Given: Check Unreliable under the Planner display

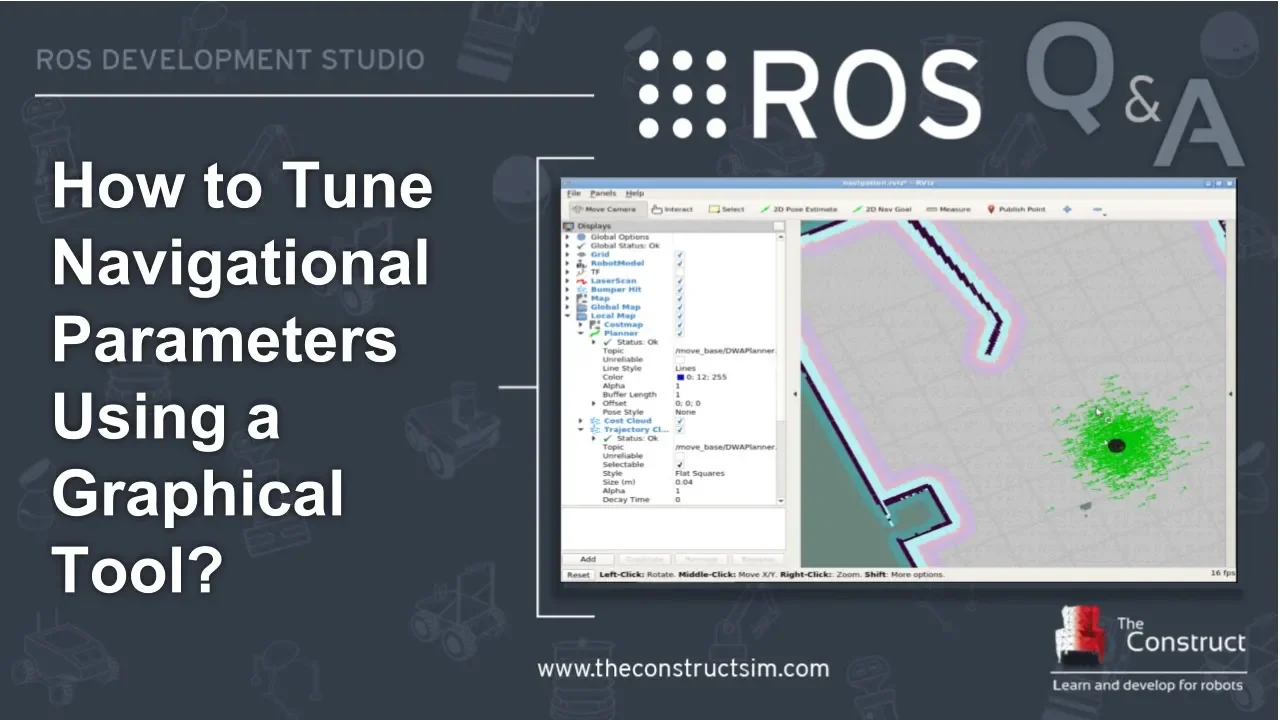Looking at the screenshot, I should point(680,360).
